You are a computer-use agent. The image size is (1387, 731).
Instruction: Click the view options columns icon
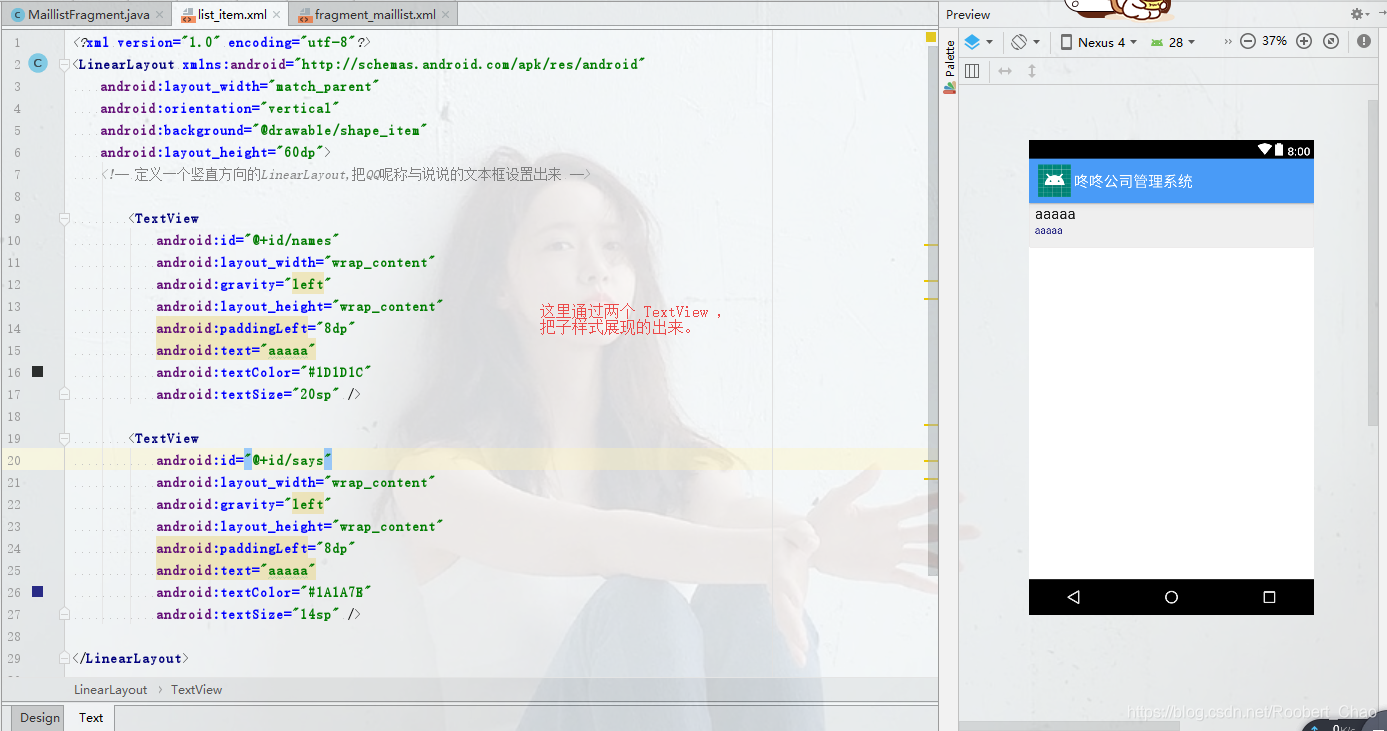(x=972, y=71)
